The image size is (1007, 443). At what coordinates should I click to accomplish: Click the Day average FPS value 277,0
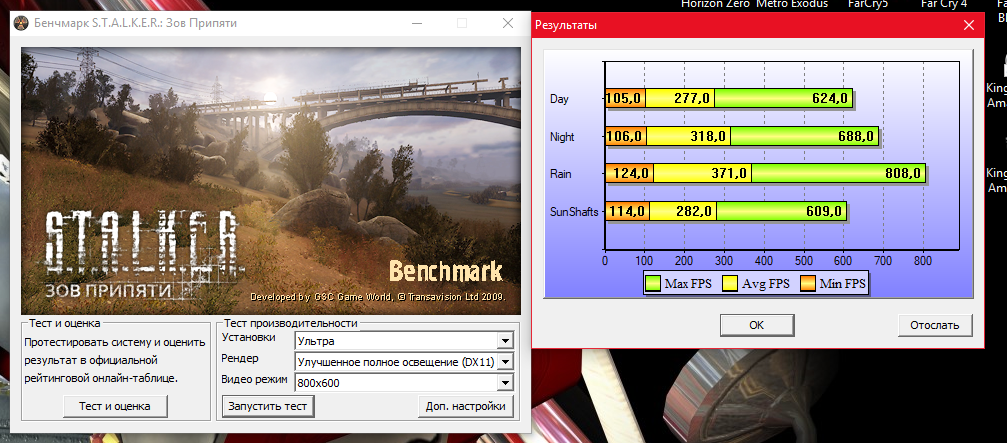coord(694,99)
